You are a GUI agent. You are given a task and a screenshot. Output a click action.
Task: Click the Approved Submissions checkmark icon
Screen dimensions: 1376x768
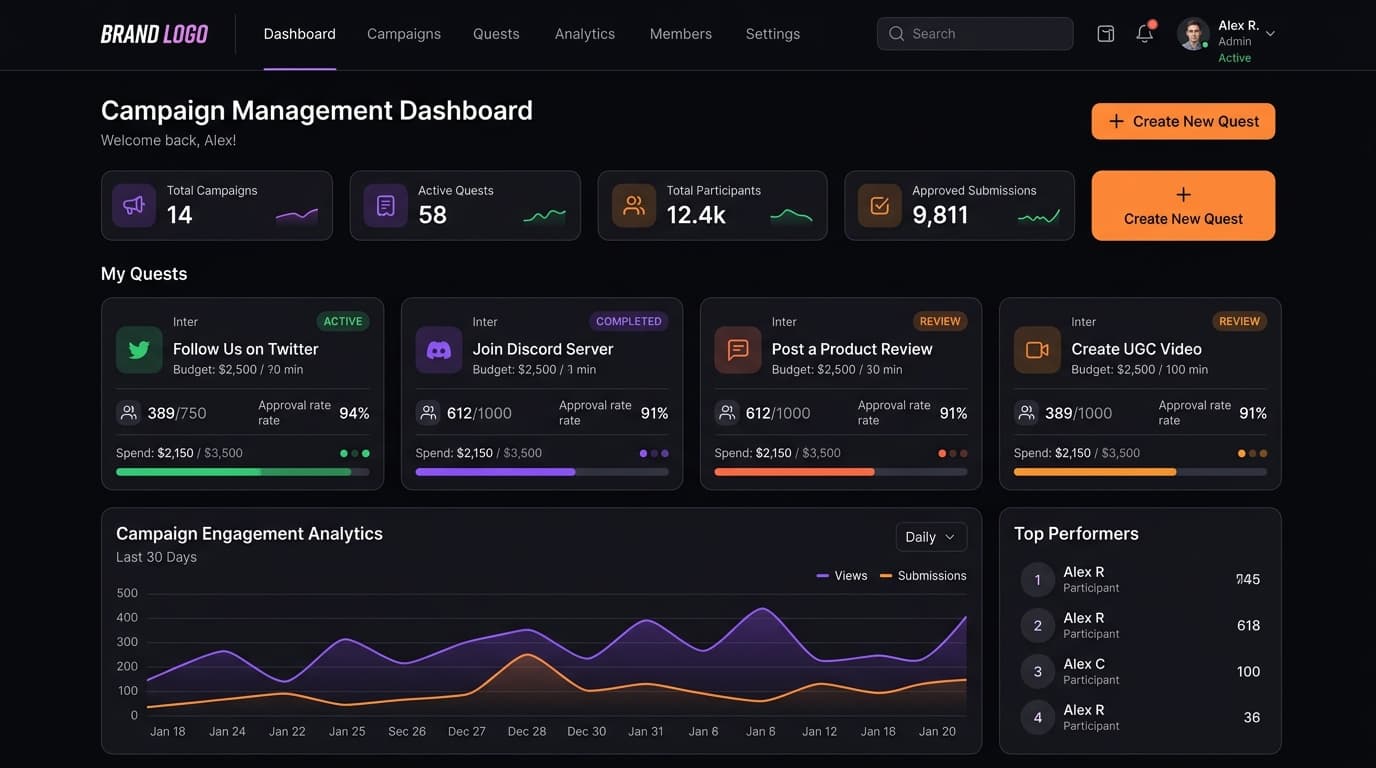[x=880, y=205]
